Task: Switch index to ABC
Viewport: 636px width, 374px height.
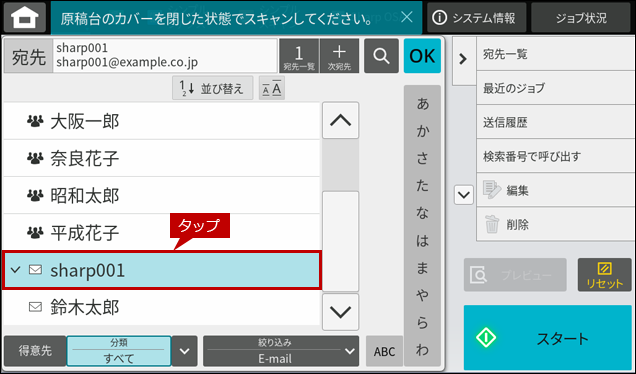Action: [384, 351]
